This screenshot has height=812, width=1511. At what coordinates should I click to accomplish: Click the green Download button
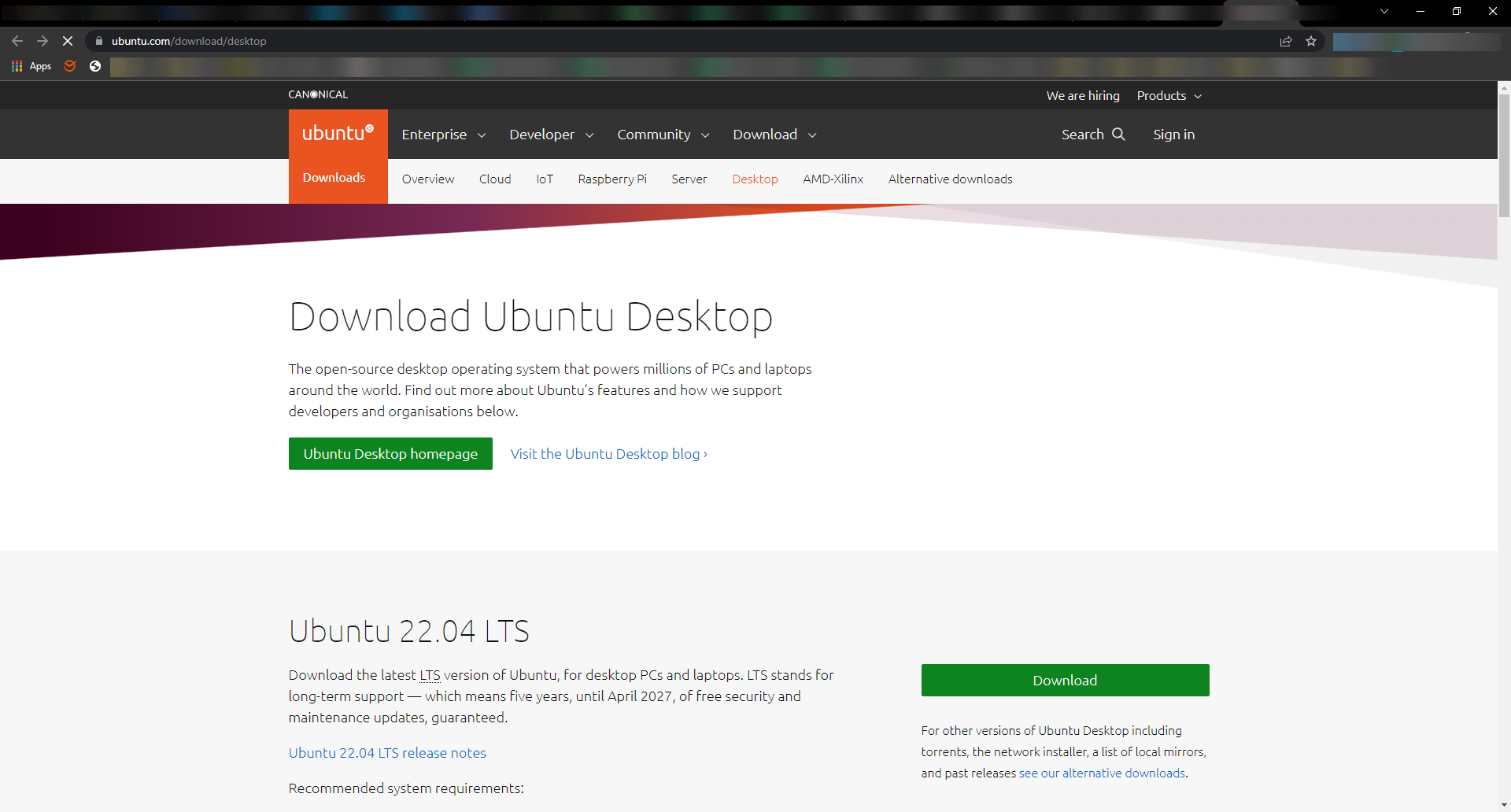[x=1065, y=681]
